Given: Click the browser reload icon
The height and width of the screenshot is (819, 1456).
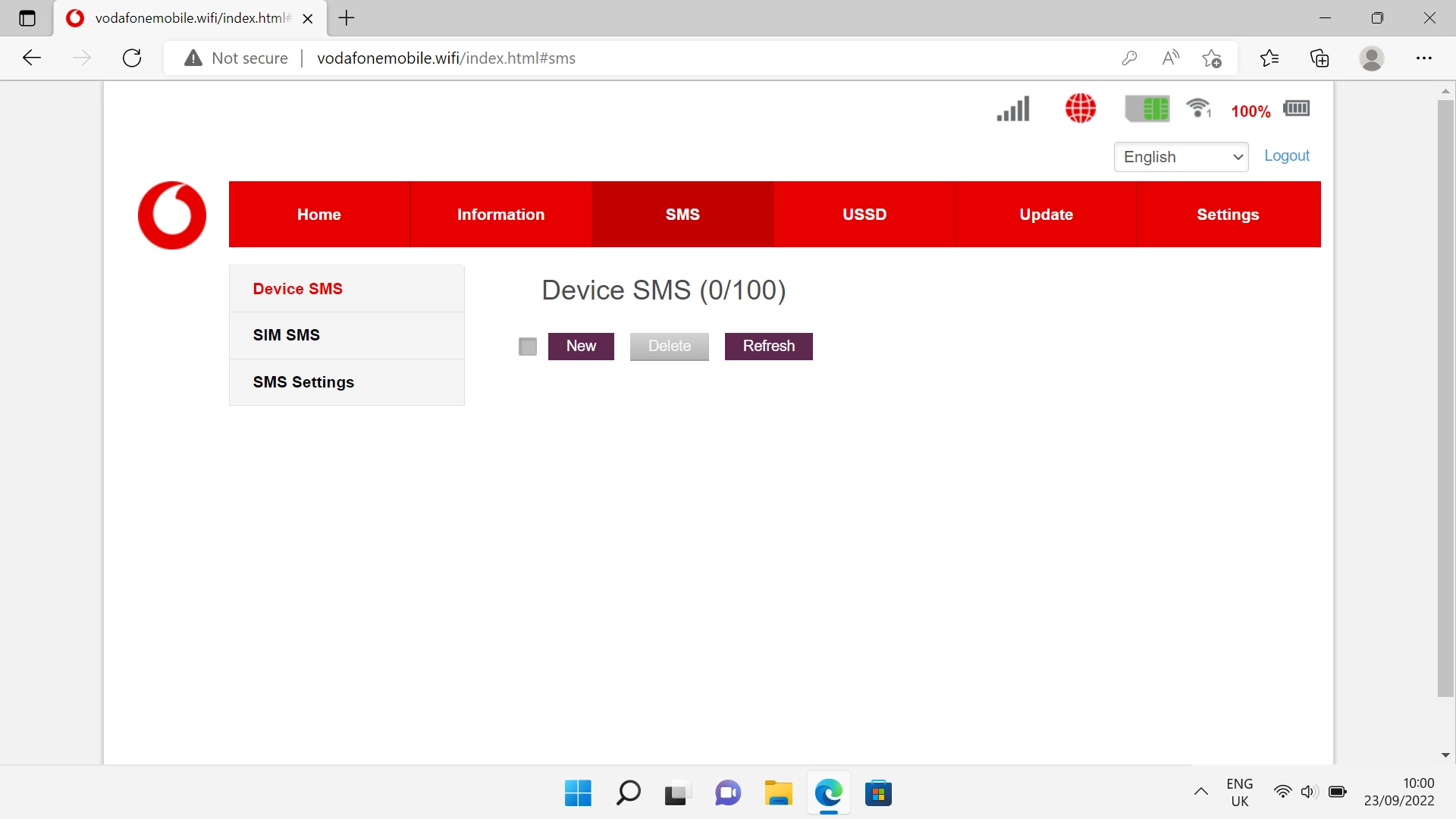Looking at the screenshot, I should (x=132, y=58).
